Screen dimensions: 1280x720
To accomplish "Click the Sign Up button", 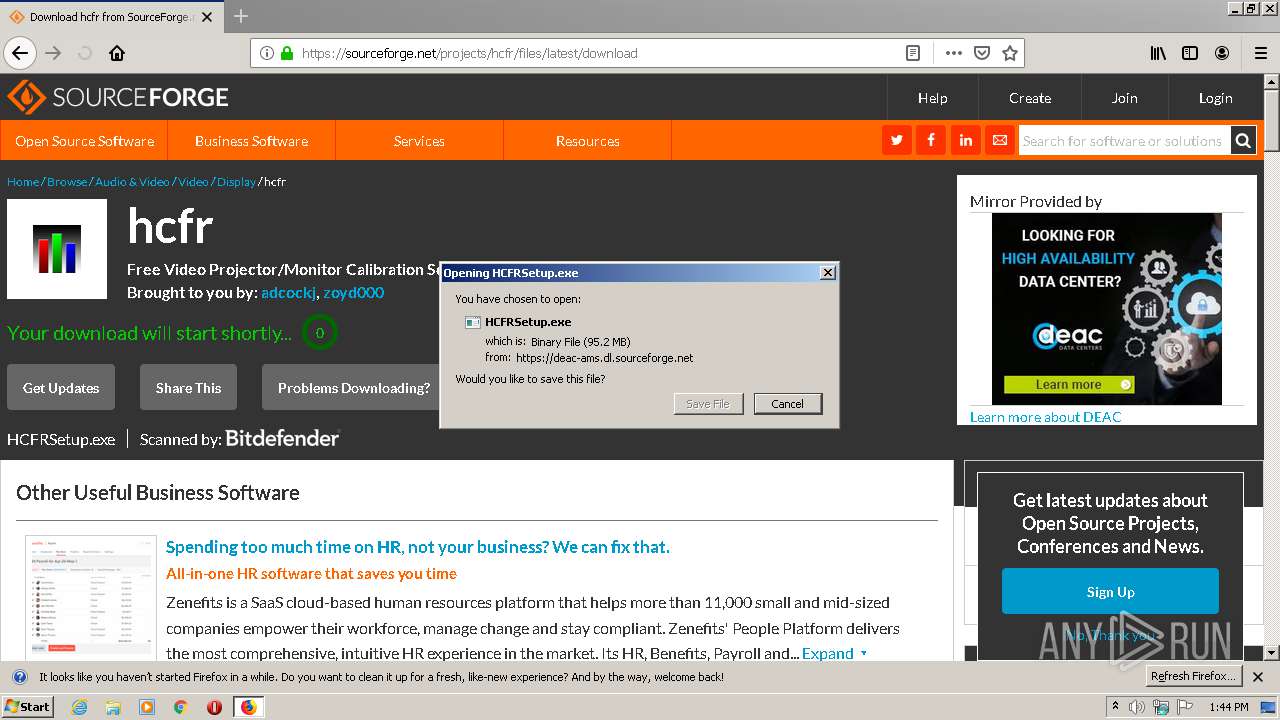I will coord(1110,591).
